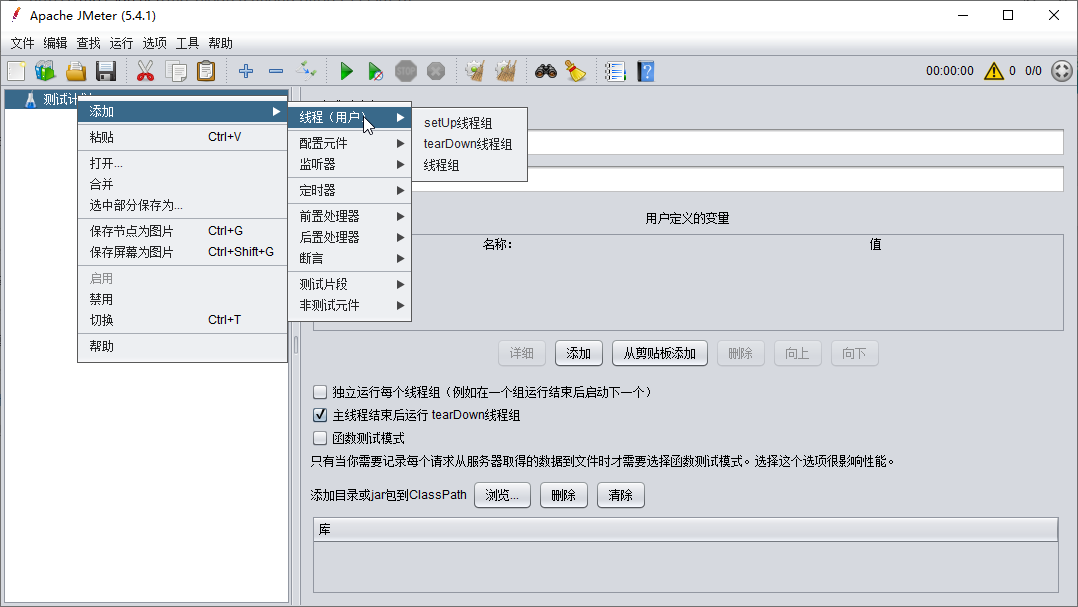The width and height of the screenshot is (1078, 607).
Task: Select 选中部分保存为... menu entry
Action: coord(183,205)
